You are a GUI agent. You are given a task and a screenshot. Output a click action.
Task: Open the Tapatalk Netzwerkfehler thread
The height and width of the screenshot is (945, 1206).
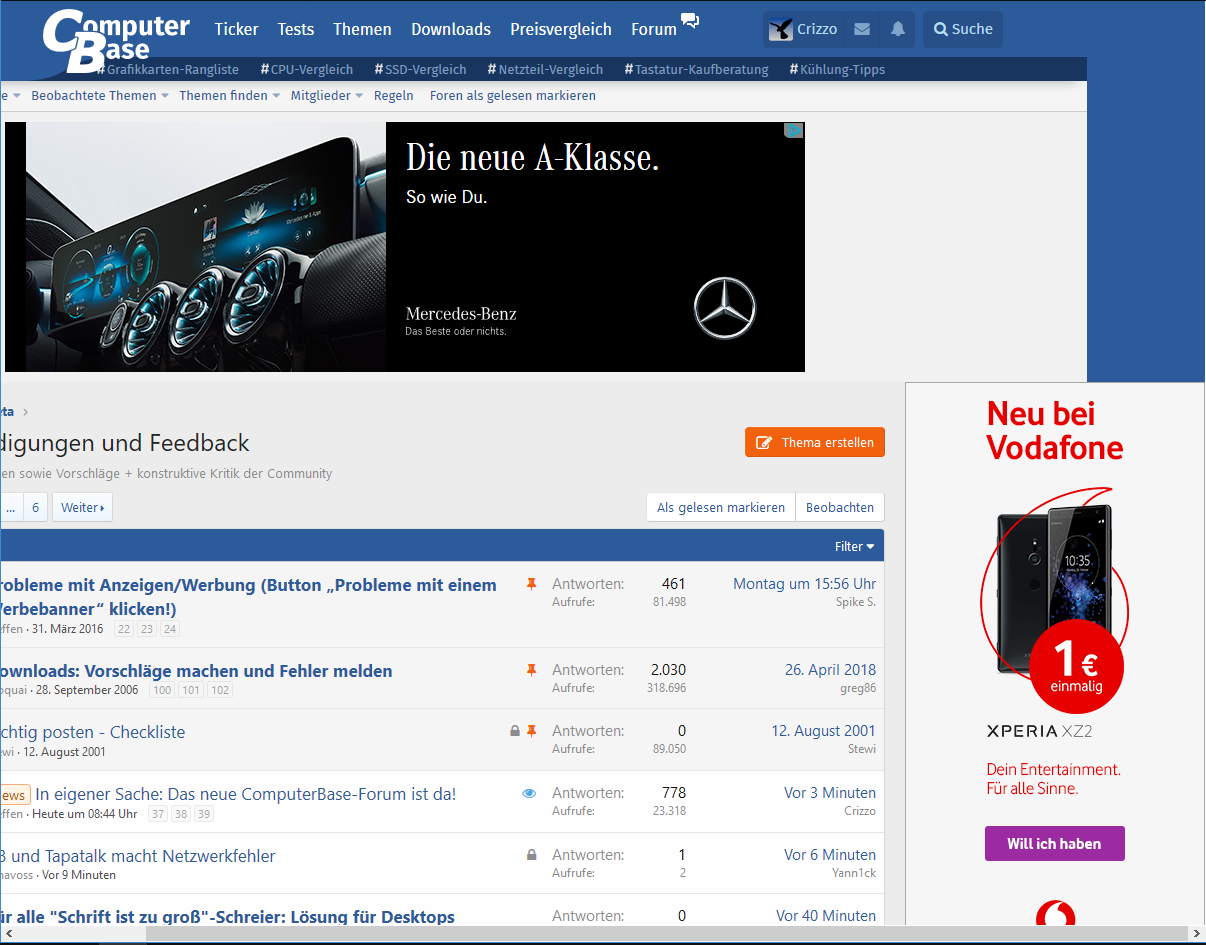tap(138, 856)
